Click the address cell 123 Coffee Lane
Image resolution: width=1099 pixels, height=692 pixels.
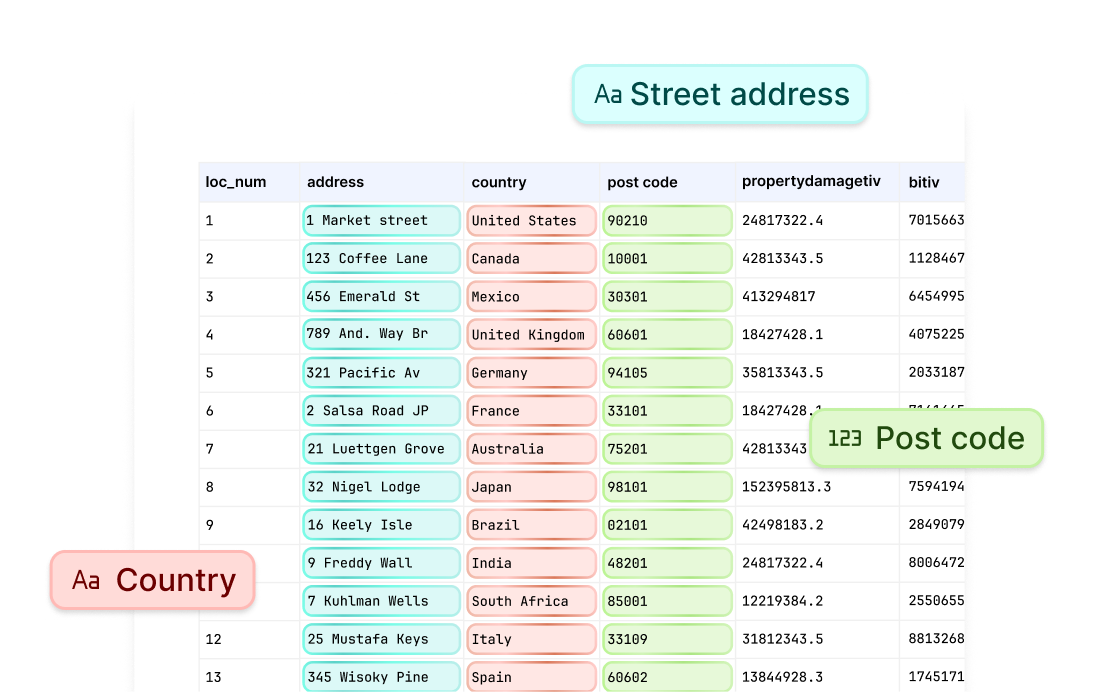(381, 258)
